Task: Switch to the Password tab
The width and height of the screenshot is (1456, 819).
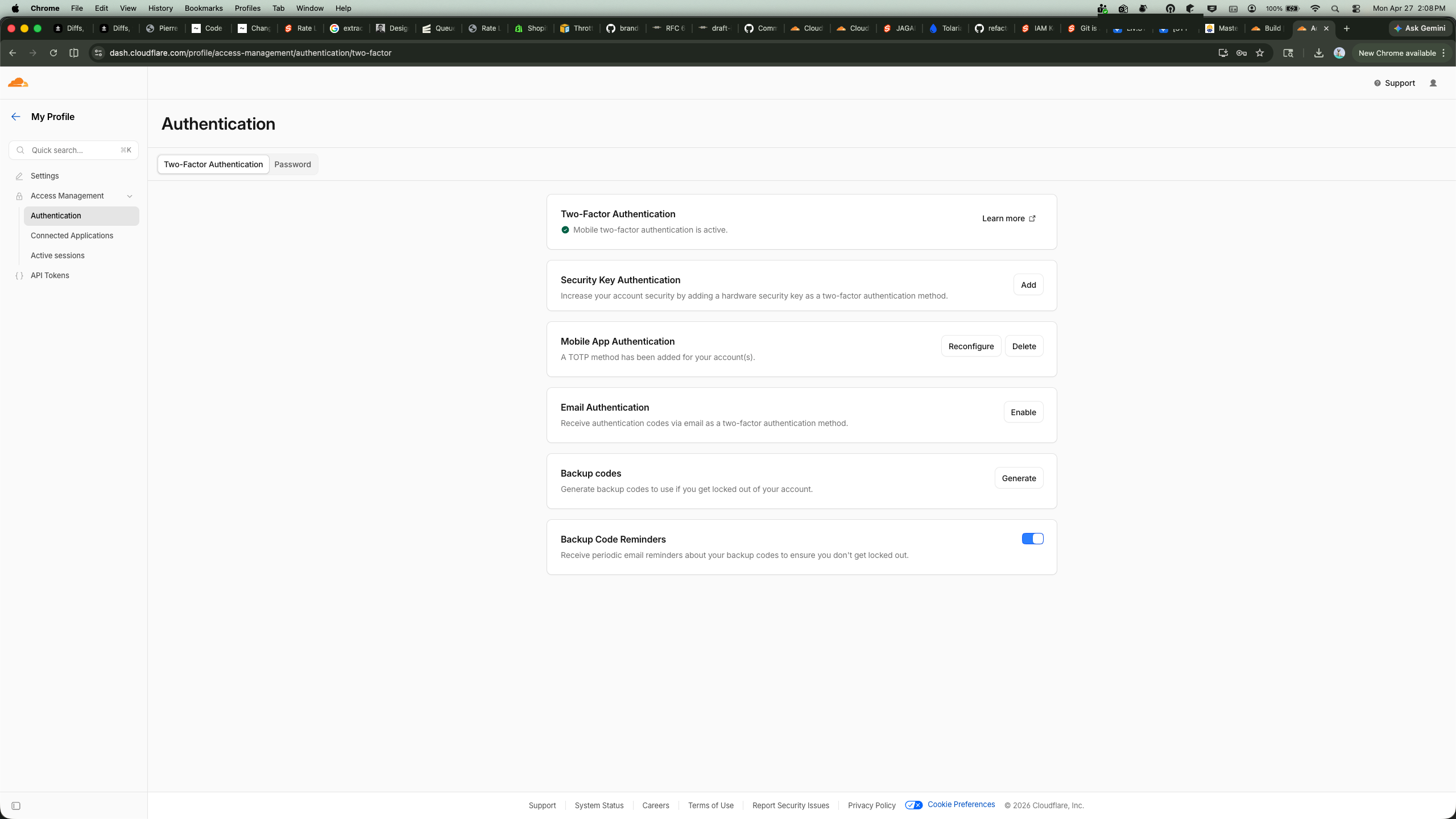Action: point(292,164)
